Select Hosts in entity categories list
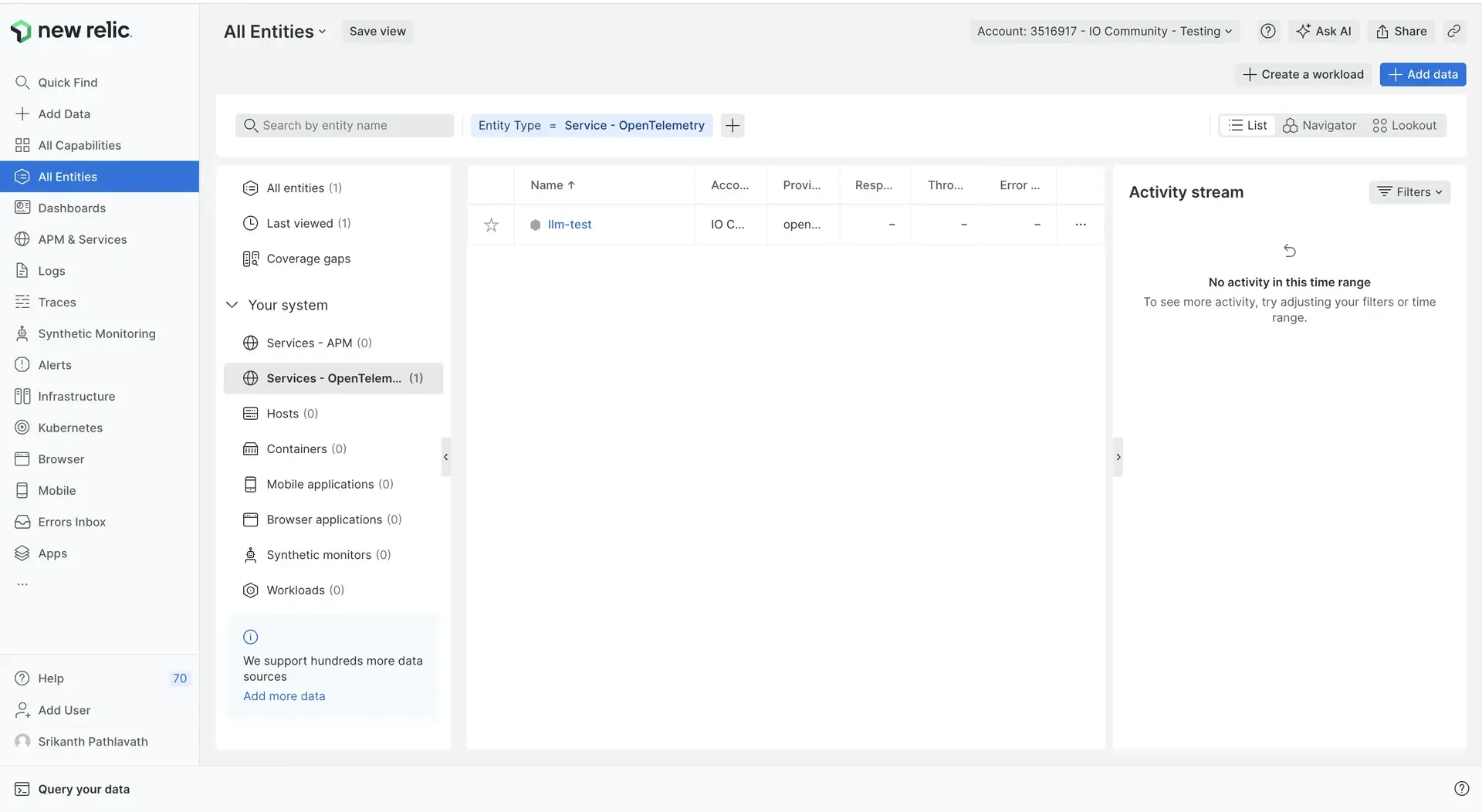 [x=283, y=414]
